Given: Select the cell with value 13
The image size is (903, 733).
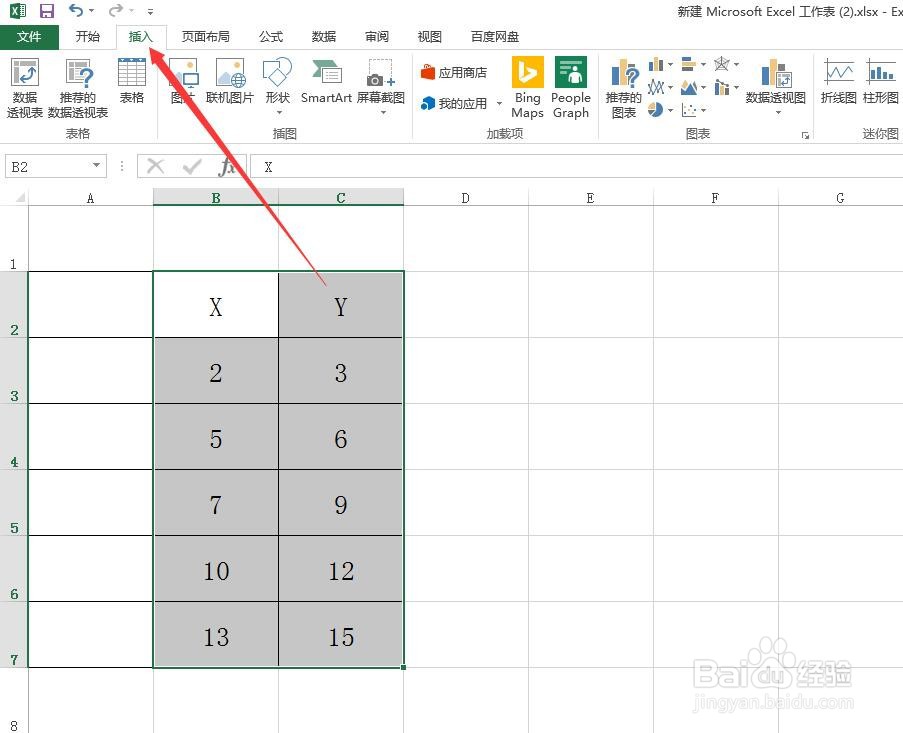Looking at the screenshot, I should (x=216, y=635).
